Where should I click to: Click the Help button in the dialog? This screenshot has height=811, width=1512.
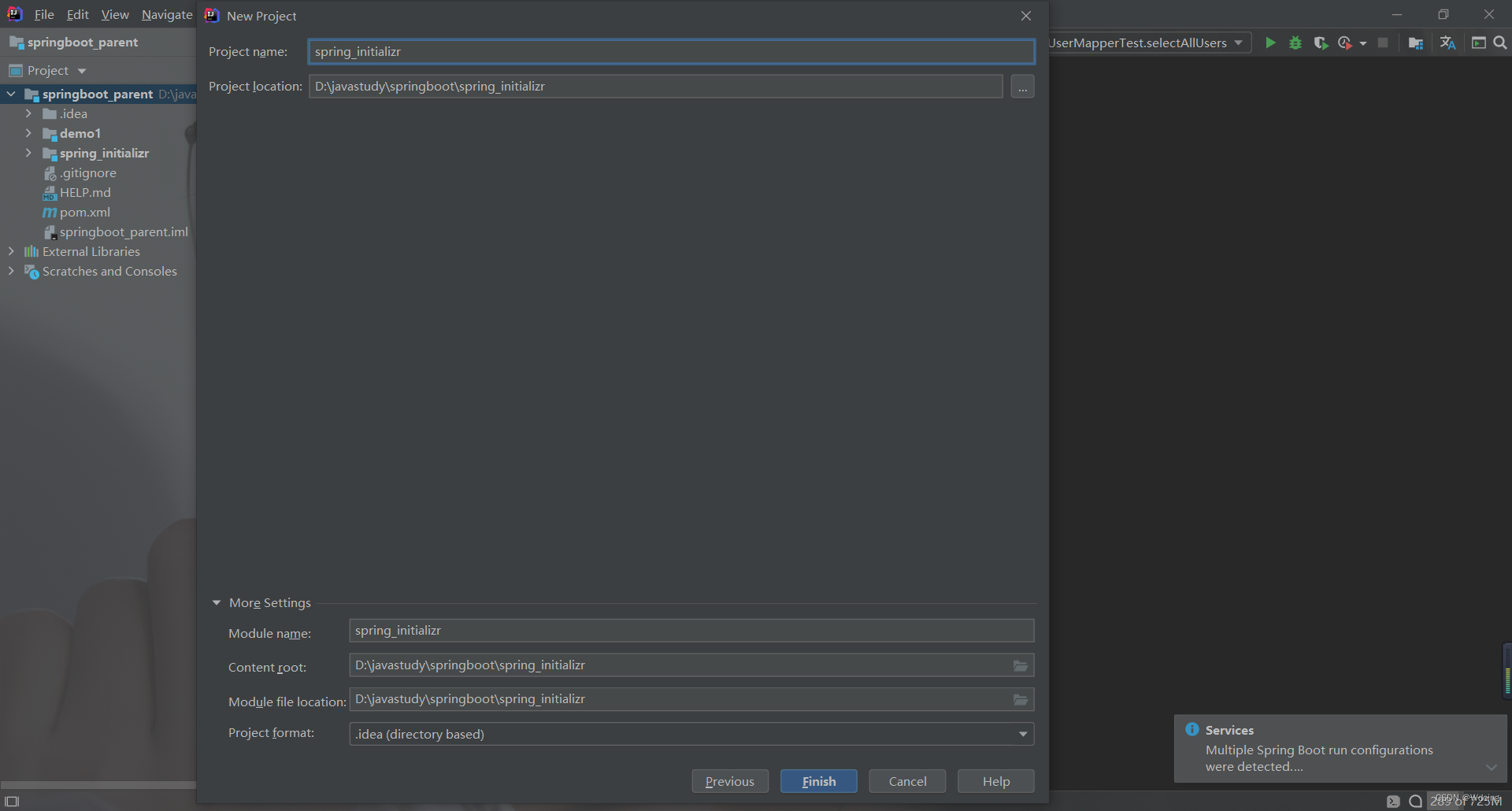pos(996,781)
